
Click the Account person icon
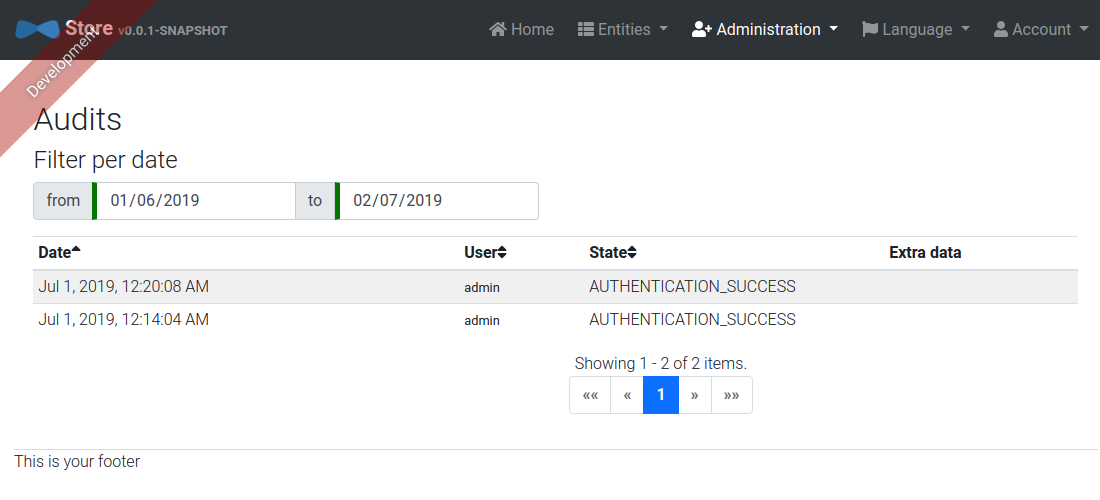point(1001,29)
